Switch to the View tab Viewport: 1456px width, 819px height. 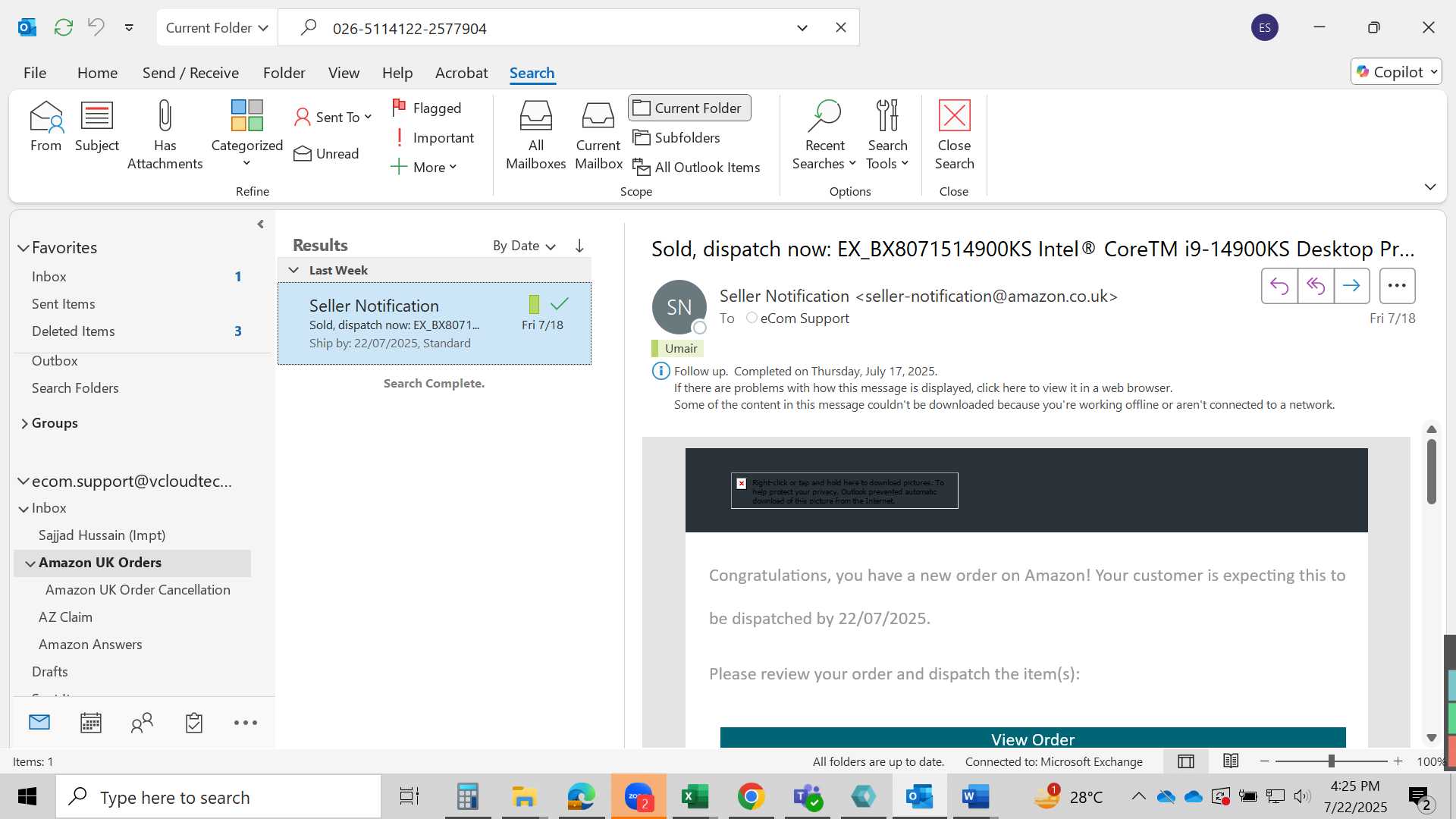tap(344, 73)
